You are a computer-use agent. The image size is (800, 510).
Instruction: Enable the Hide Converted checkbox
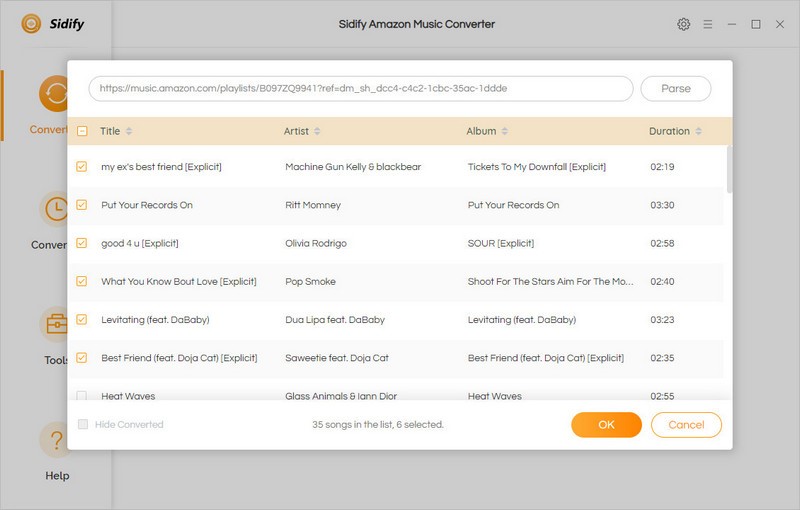tap(84, 425)
